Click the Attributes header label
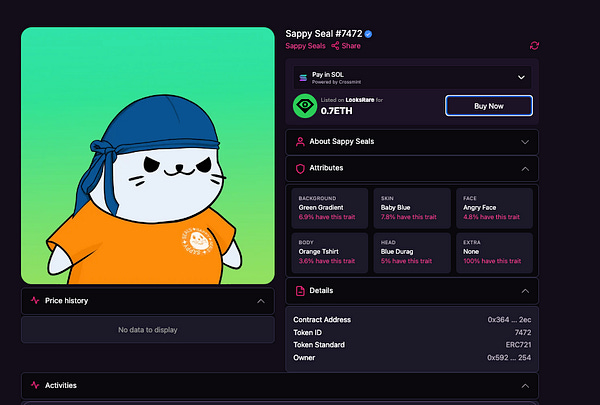Image resolution: width=600 pixels, height=405 pixels. coord(326,168)
